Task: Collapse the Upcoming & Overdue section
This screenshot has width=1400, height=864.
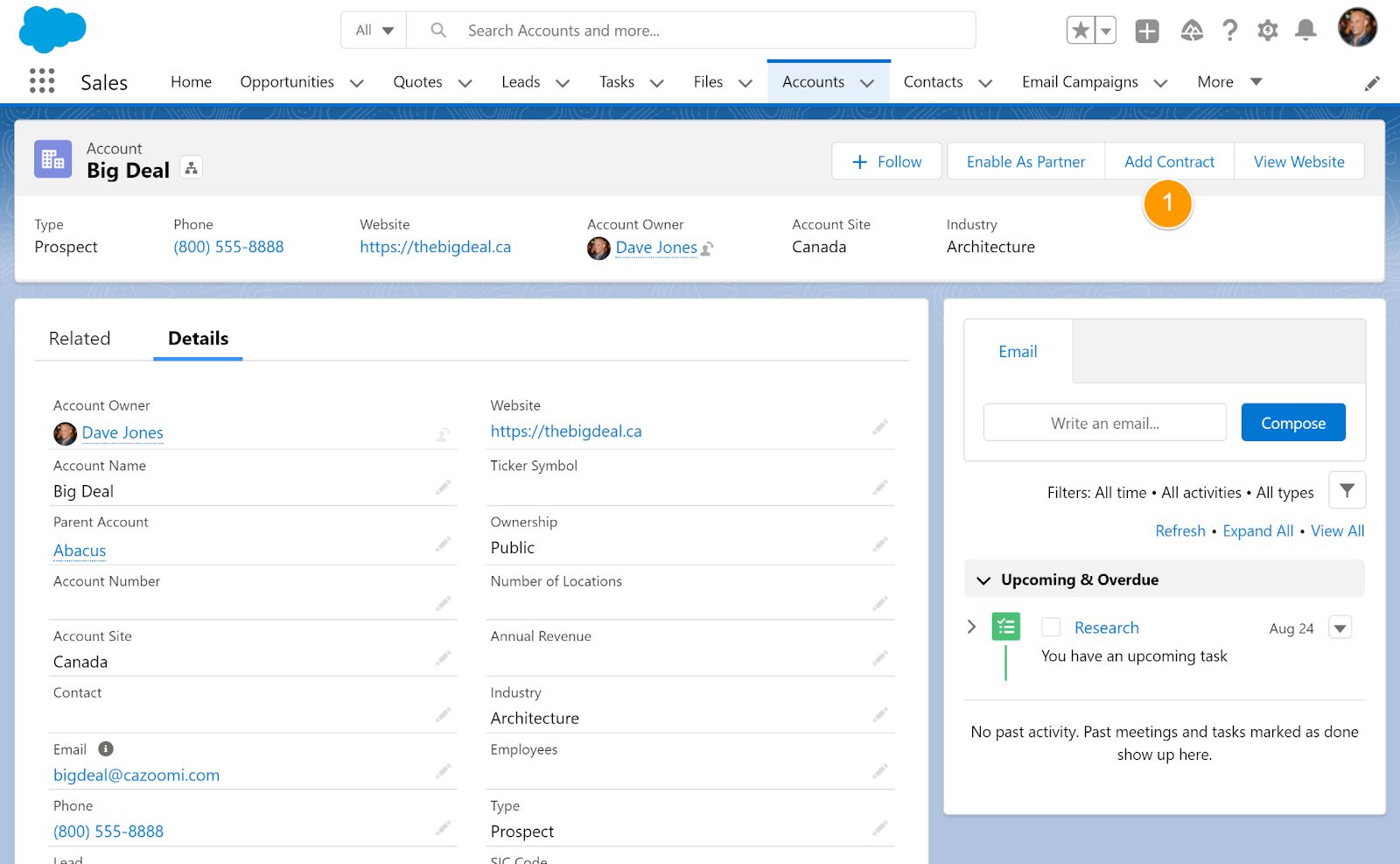Action: tap(983, 580)
